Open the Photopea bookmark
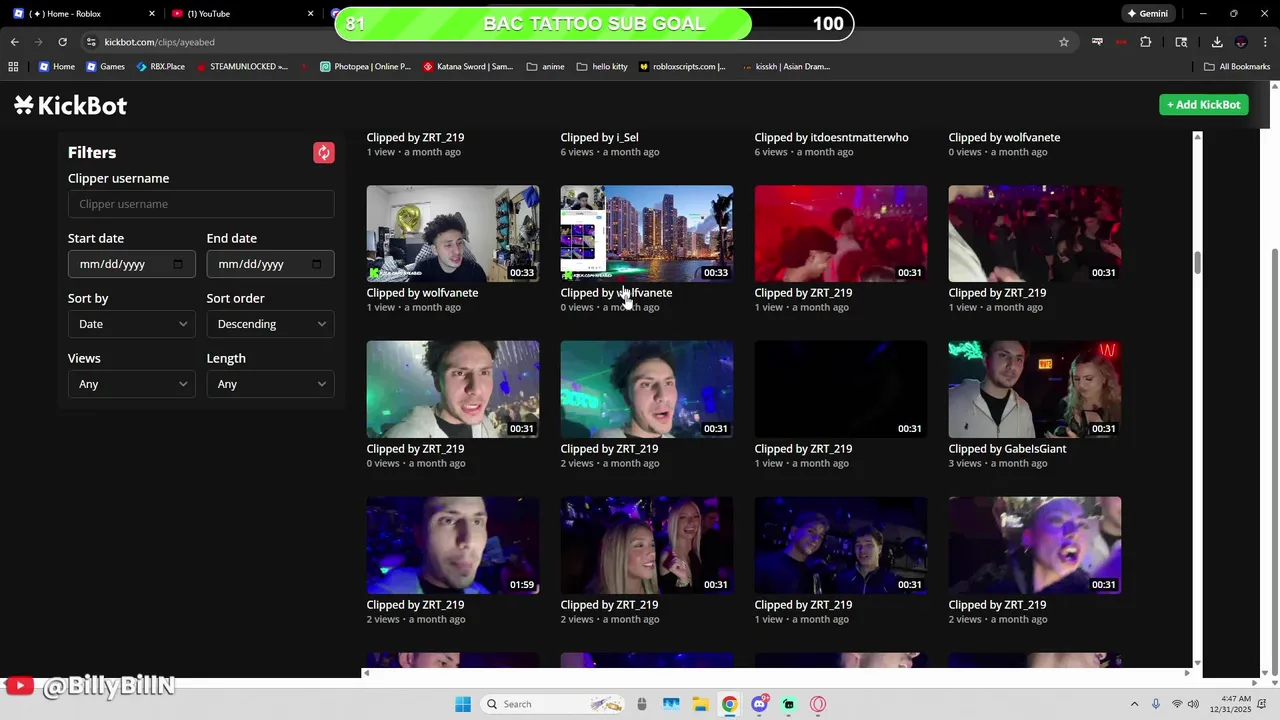Image resolution: width=1280 pixels, height=720 pixels. click(365, 67)
